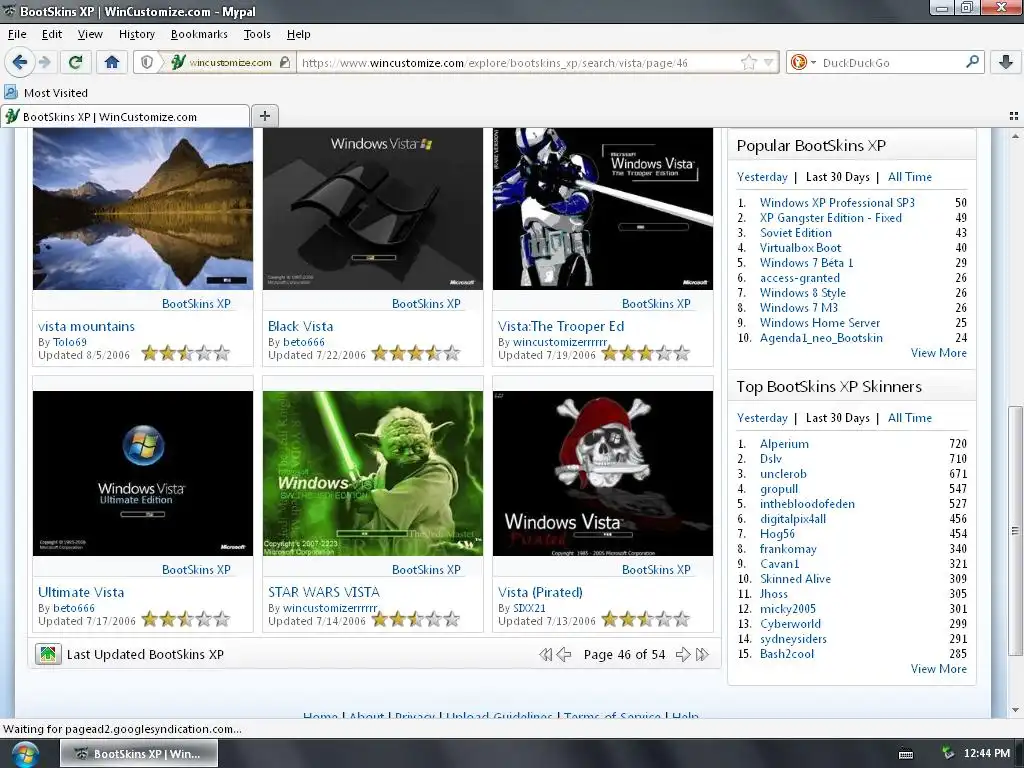Click STAR WARS VISTA title link
1024x768 pixels.
pos(323,592)
